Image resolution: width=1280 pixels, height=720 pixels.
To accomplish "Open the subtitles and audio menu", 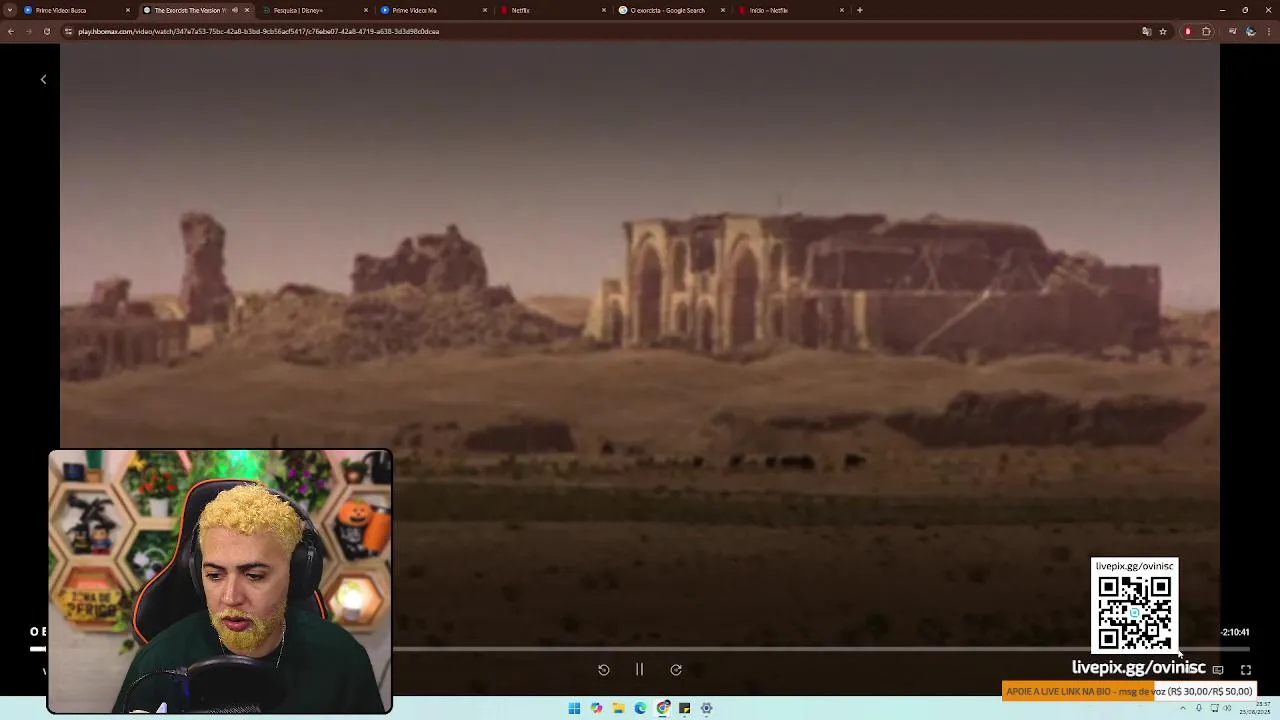I will [x=1218, y=670].
